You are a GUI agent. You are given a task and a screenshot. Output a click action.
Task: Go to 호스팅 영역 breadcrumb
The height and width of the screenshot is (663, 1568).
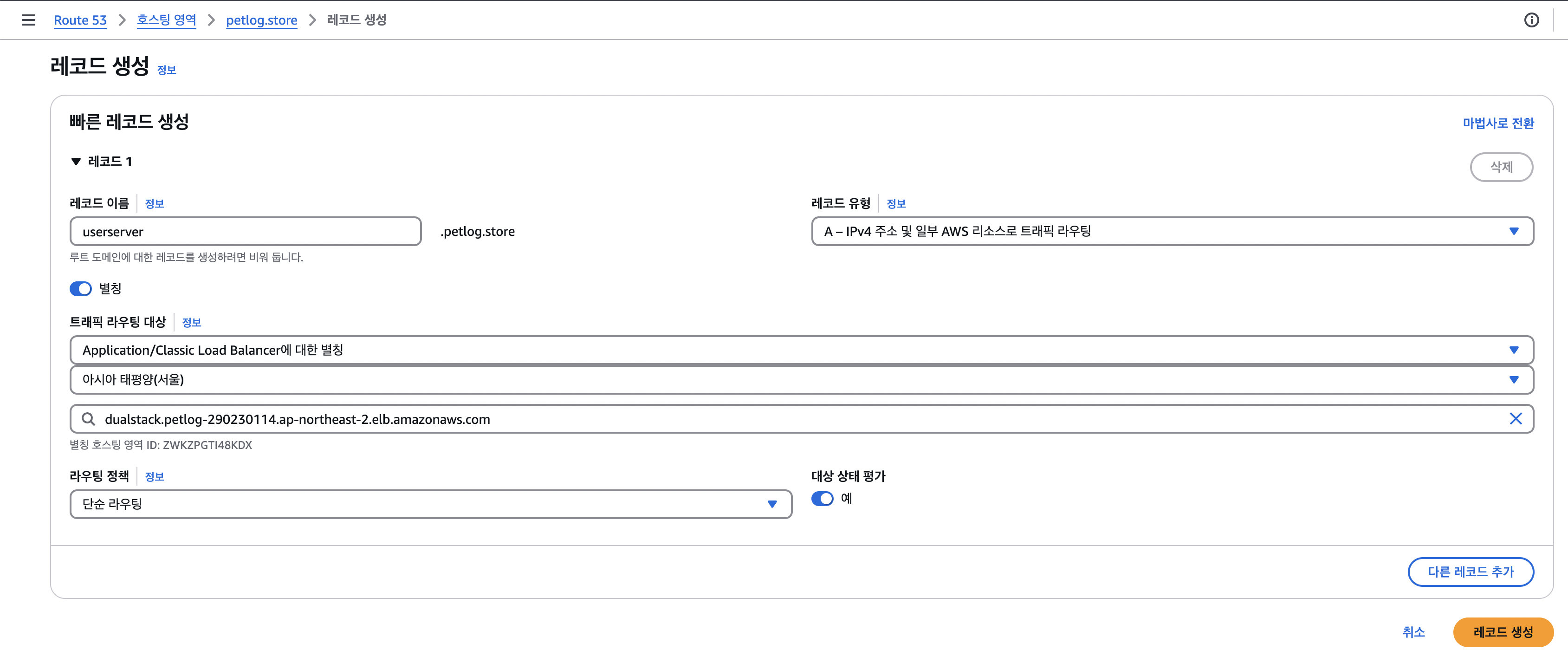[166, 20]
